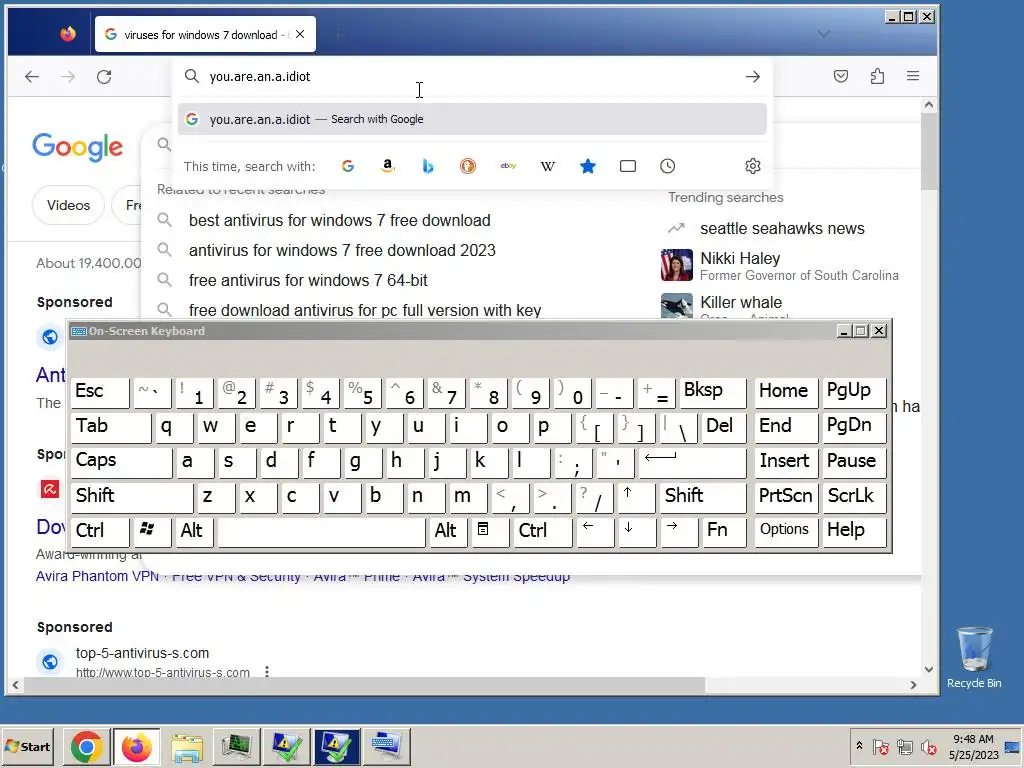Open the Recycle Bin on desktop
This screenshot has height=768, width=1024.
[x=974, y=657]
